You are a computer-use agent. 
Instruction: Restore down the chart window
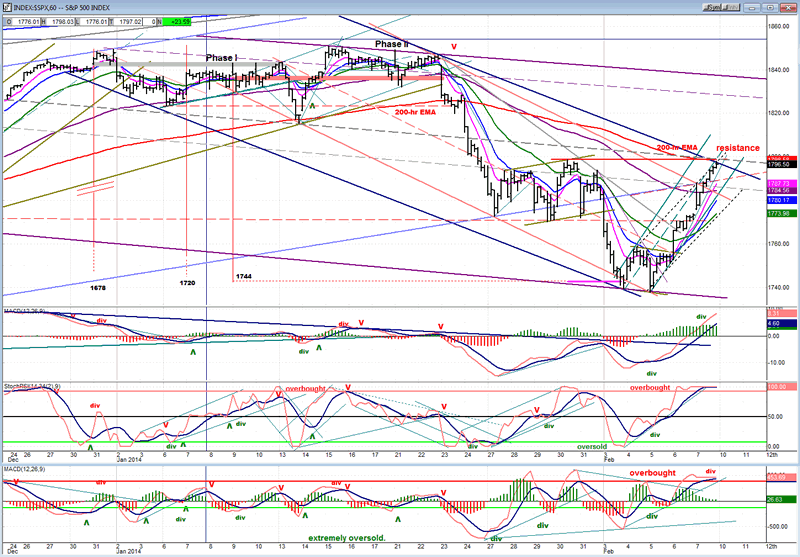coord(770,8)
